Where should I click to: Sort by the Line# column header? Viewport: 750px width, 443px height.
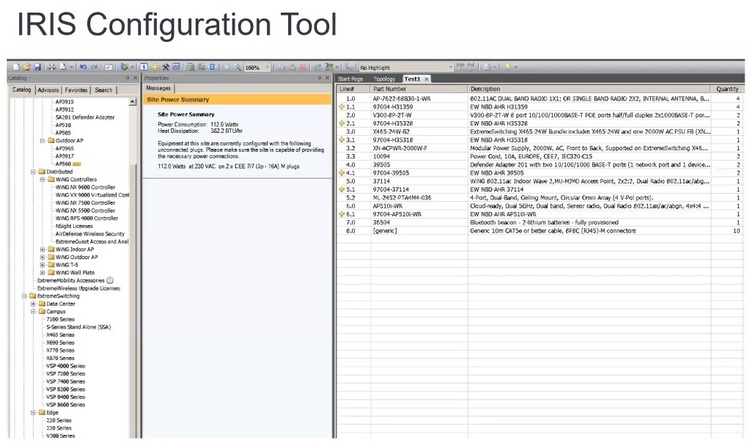[354, 89]
